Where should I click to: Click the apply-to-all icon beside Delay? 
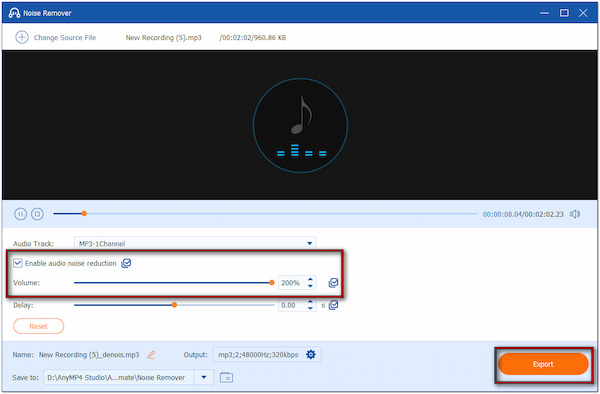coord(333,305)
